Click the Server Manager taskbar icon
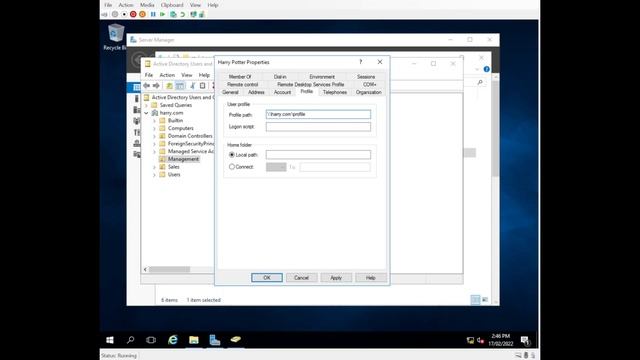640x360 pixels. point(215,340)
